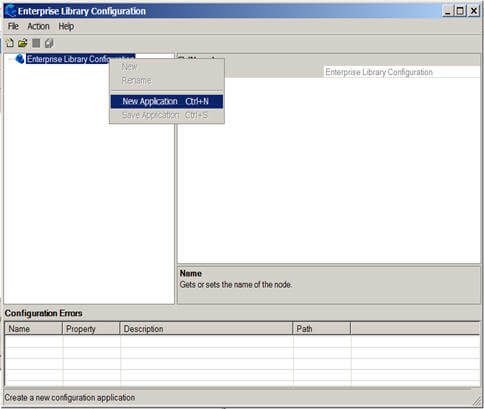Click the Save All toolbar icon
Viewport: 484px width, 409px height.
pos(49,43)
